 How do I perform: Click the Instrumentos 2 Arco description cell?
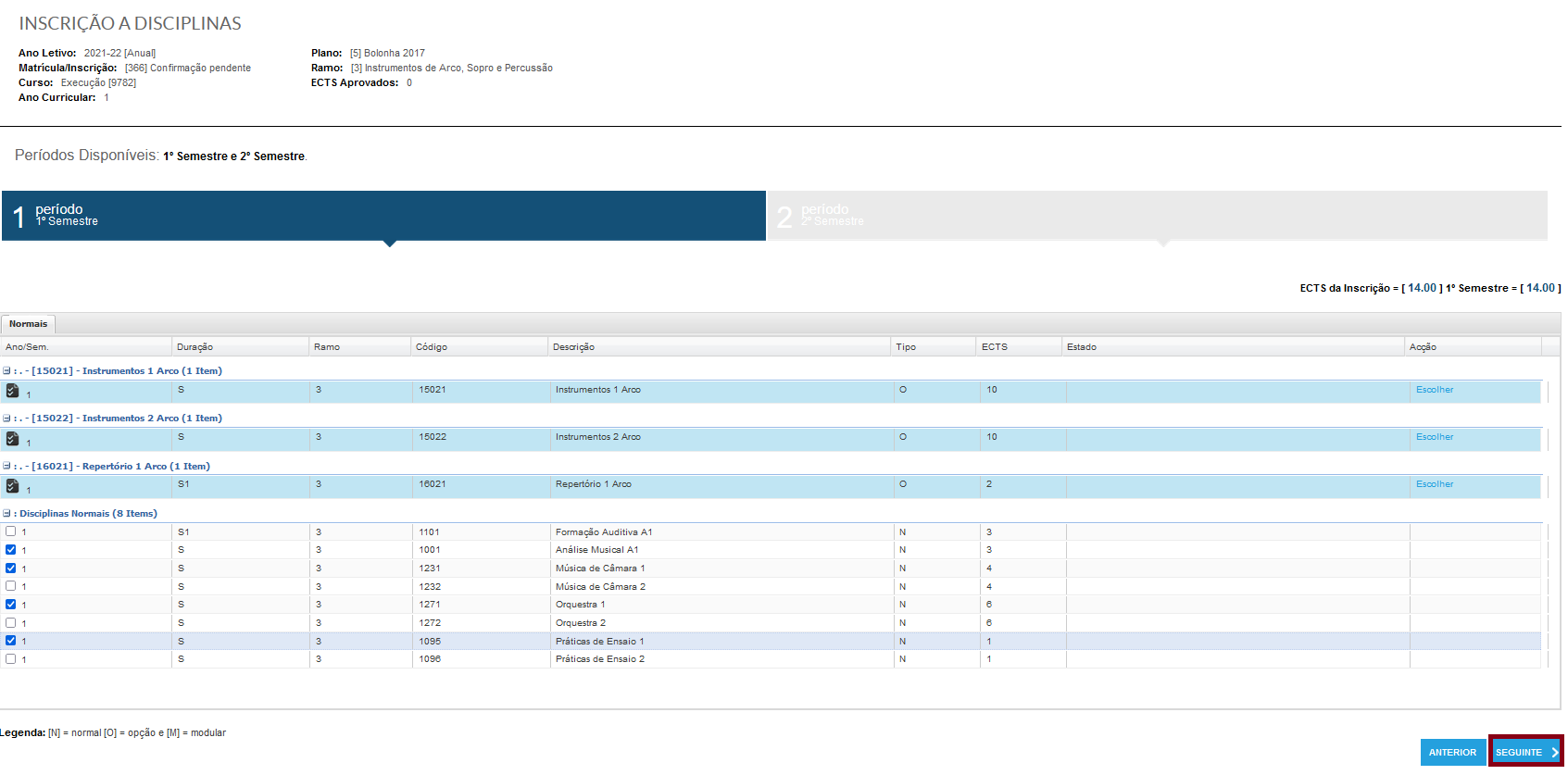coord(721,439)
